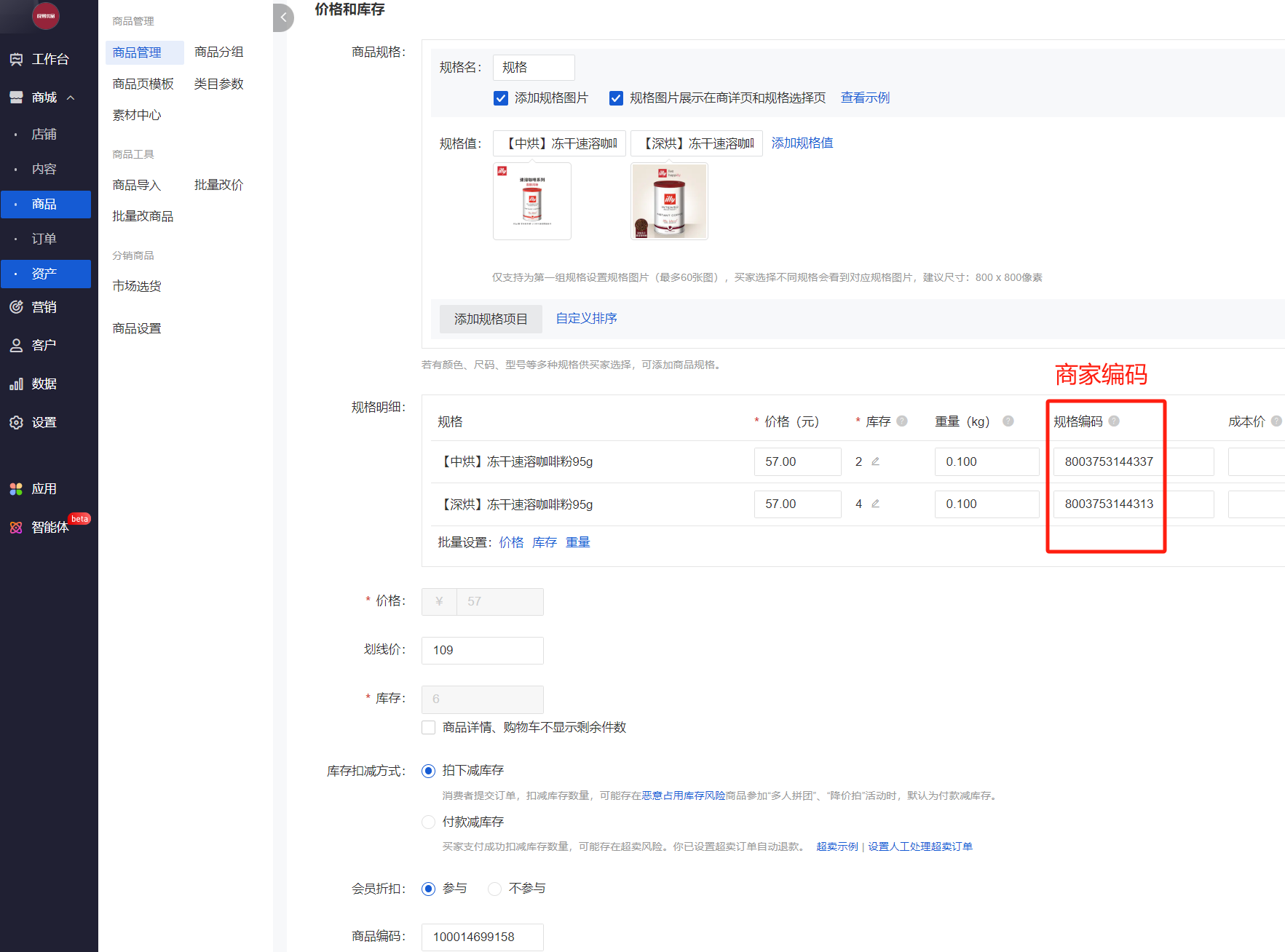The height and width of the screenshot is (952, 1285).
Task: Batch set 重量 link
Action: coord(578,543)
